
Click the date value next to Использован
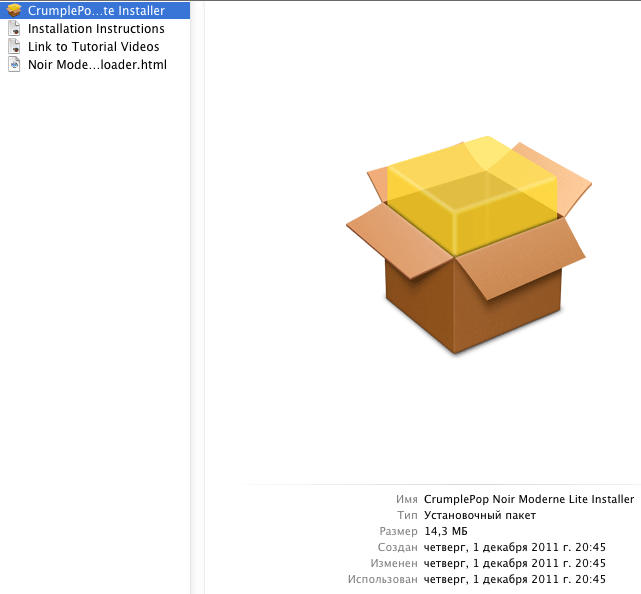(515, 579)
